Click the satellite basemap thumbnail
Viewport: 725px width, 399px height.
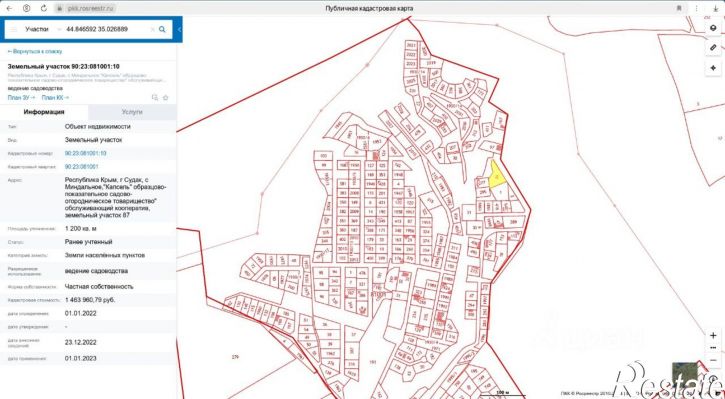[685, 374]
